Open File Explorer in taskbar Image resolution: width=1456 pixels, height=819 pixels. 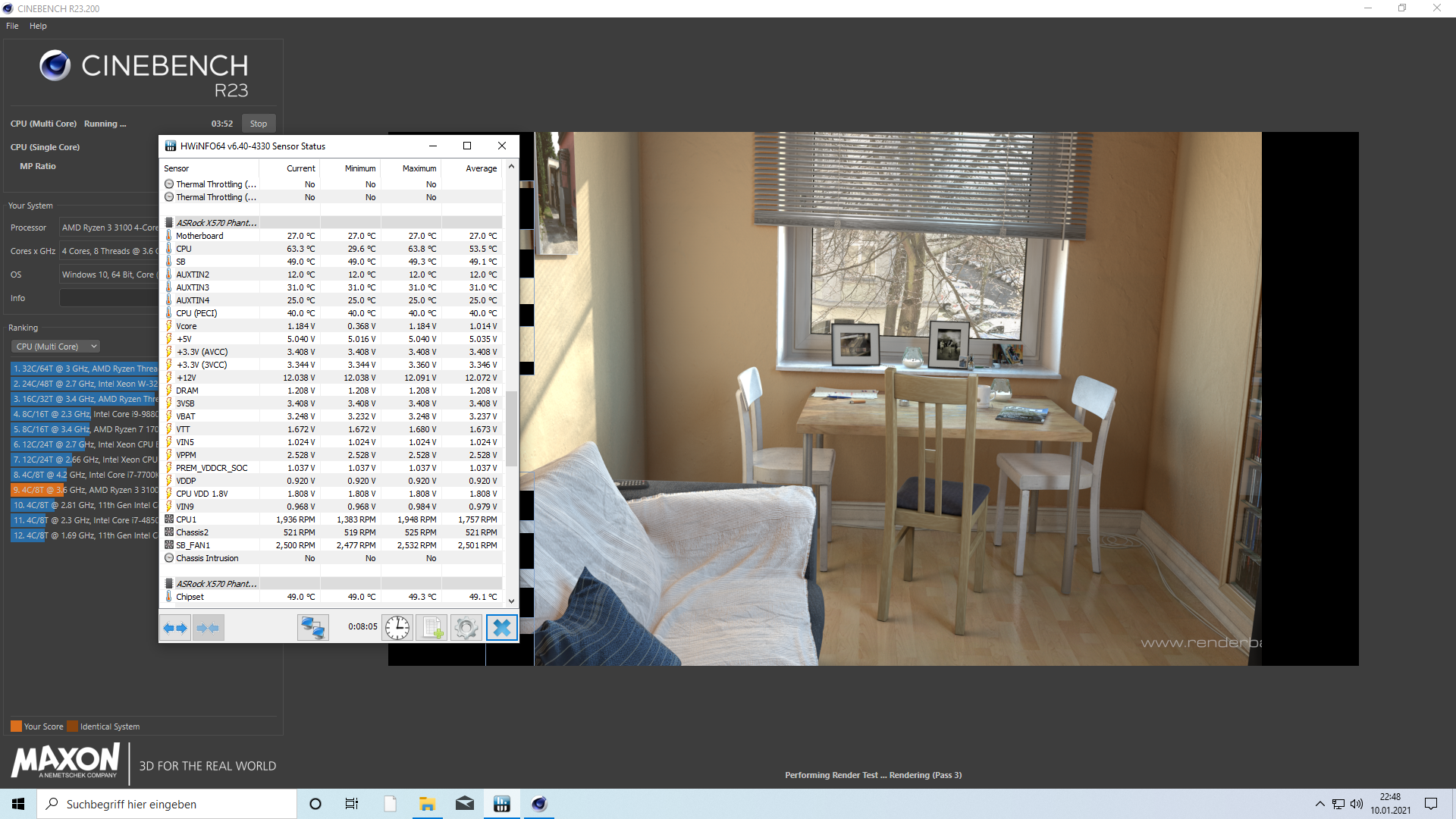pos(427,804)
